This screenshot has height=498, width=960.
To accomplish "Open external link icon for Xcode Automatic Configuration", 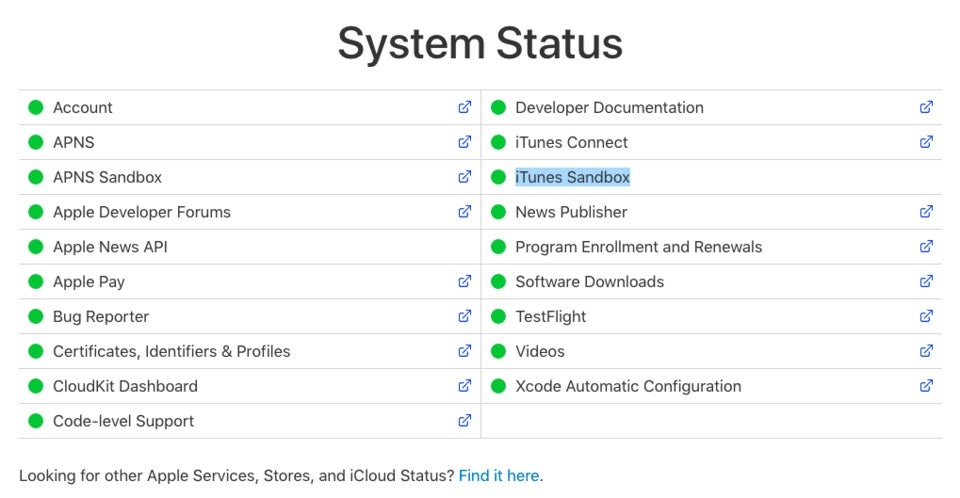I will pyautogui.click(x=926, y=386).
